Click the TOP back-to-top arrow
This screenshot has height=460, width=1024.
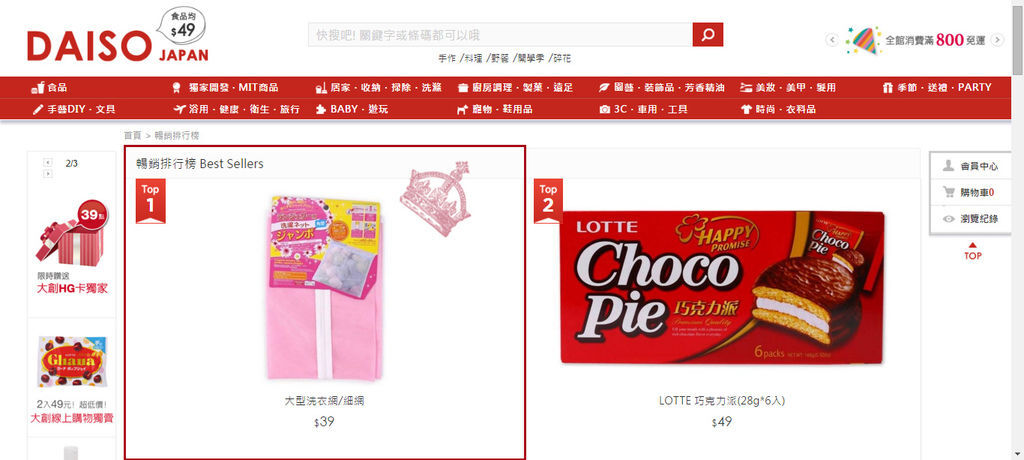coord(972,252)
